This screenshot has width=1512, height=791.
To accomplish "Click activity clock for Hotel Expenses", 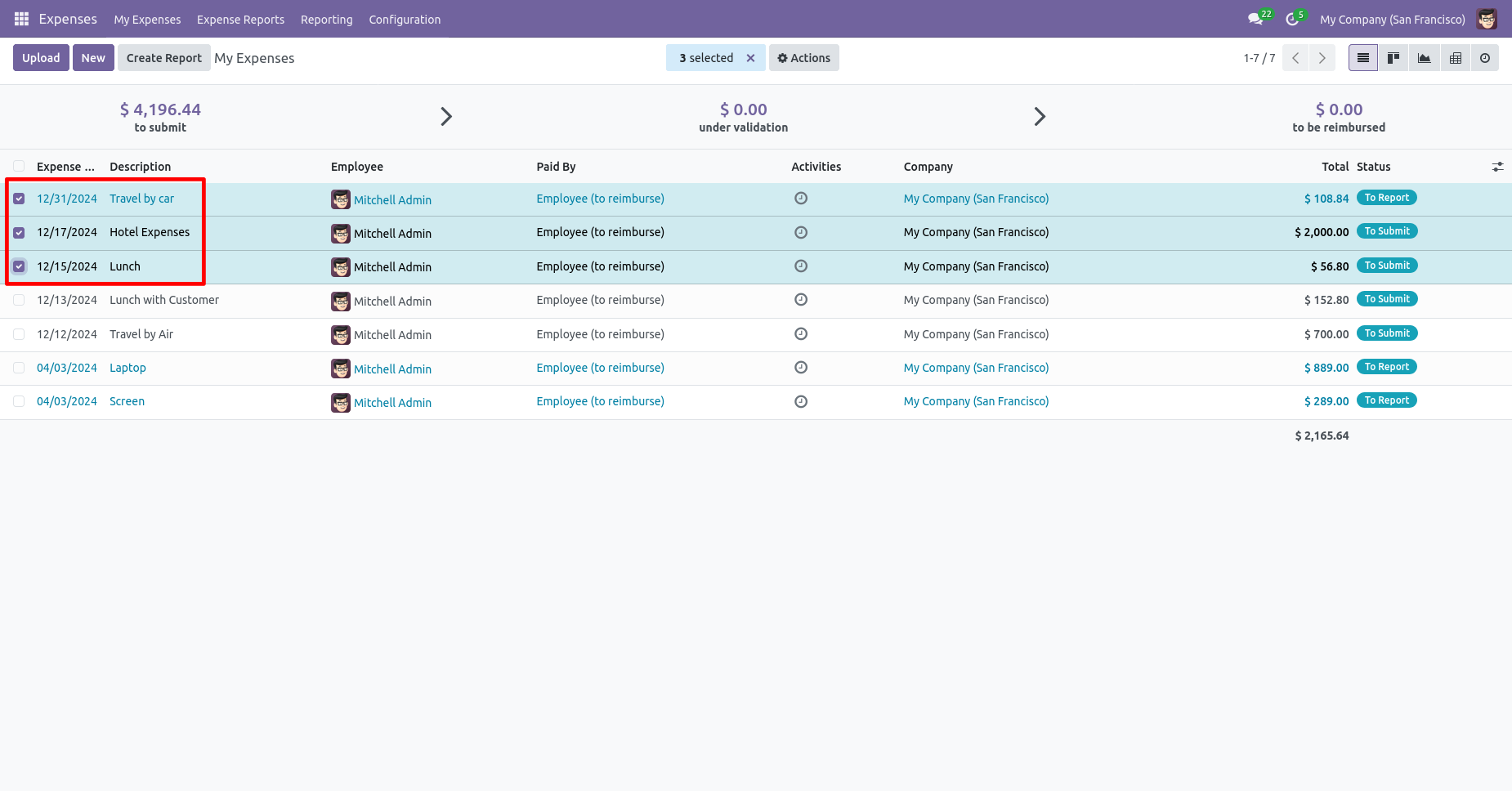I will [x=801, y=232].
